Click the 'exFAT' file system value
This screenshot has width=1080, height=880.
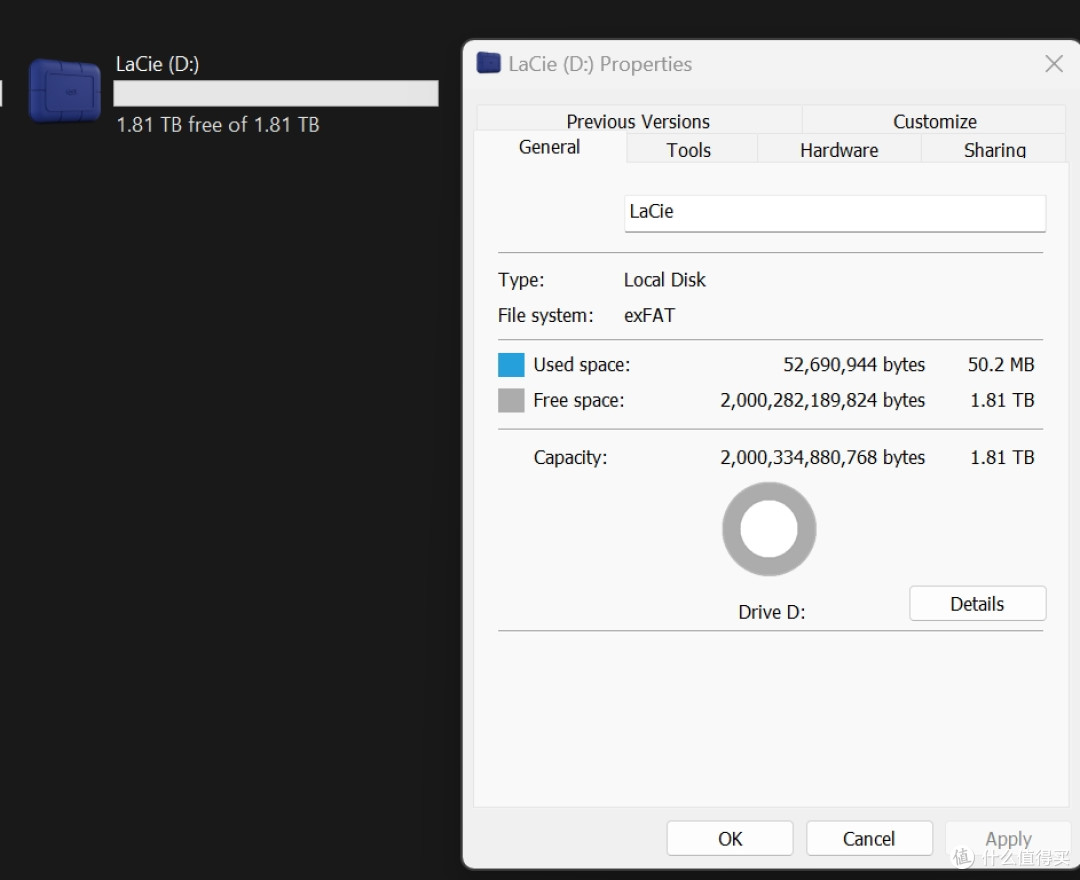point(650,315)
